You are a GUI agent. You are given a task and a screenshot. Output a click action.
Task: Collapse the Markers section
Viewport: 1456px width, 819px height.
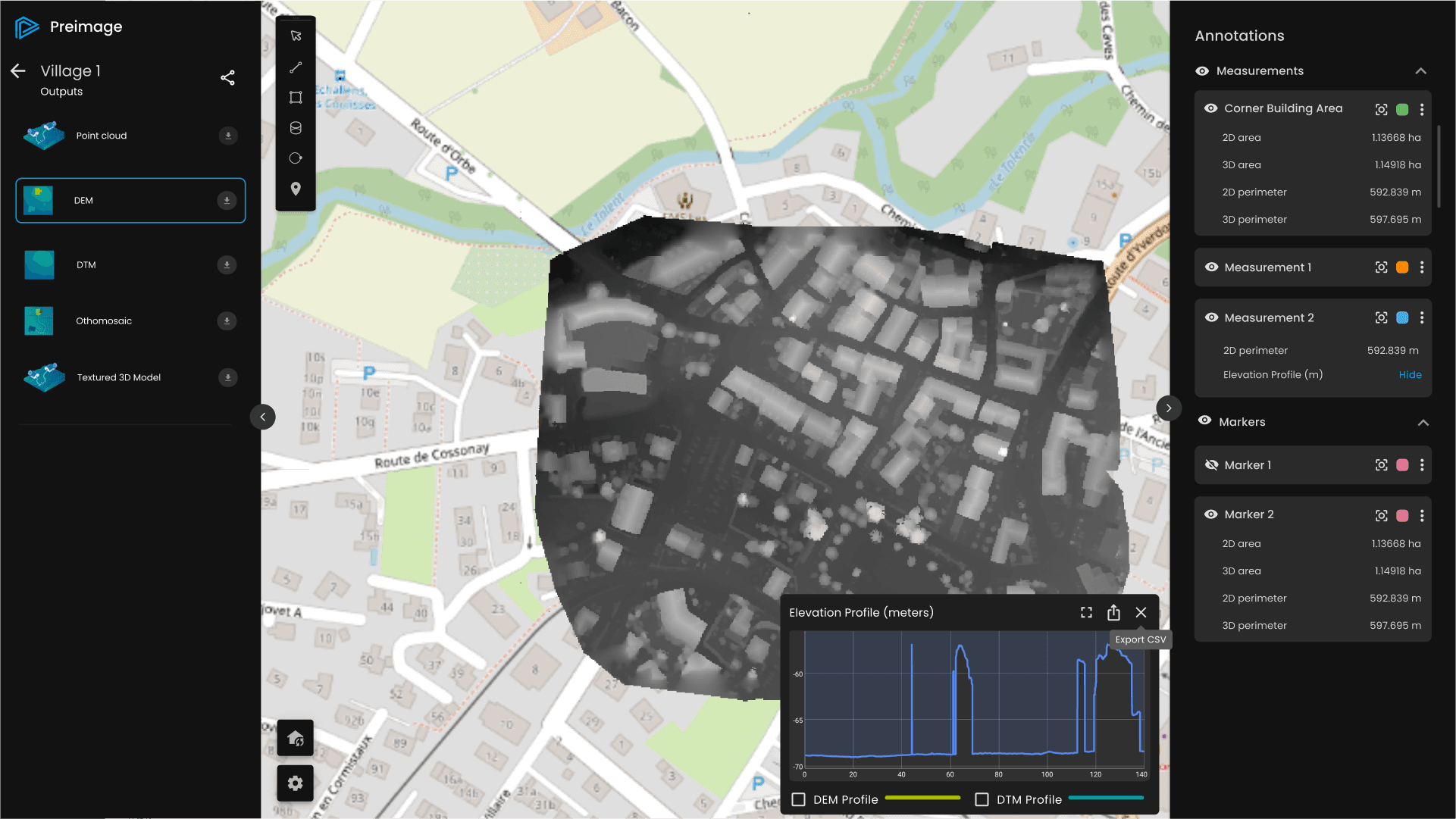click(x=1423, y=423)
